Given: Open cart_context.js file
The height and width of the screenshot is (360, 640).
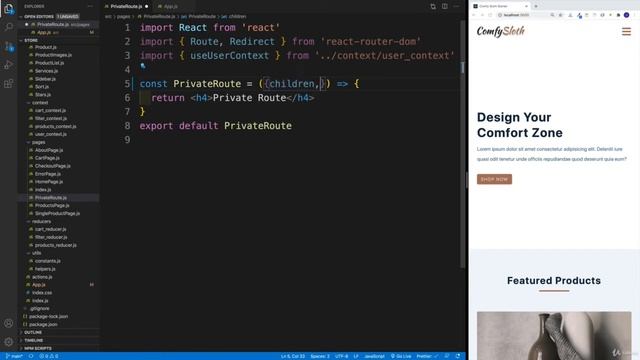Looking at the screenshot, I should pyautogui.click(x=50, y=110).
